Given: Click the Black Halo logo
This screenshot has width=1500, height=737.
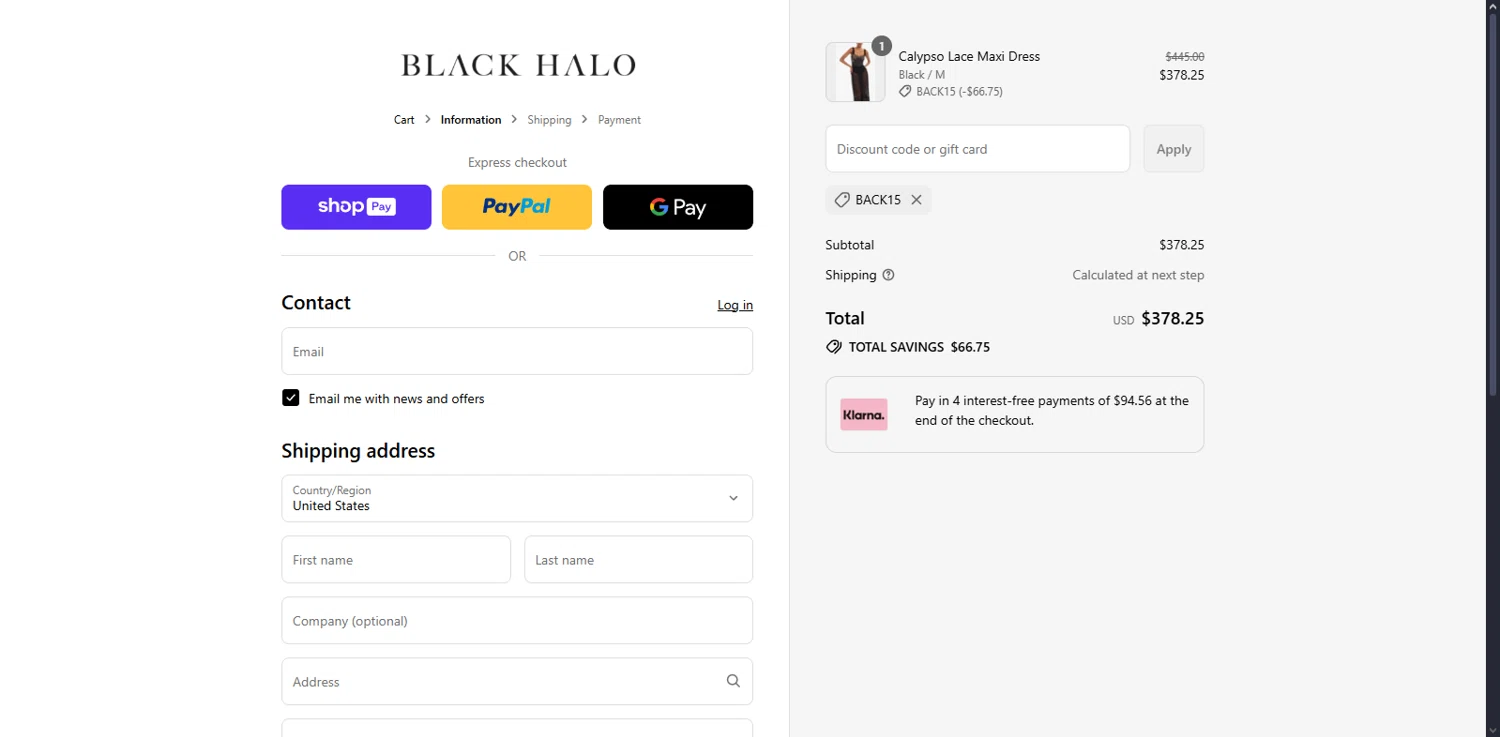Looking at the screenshot, I should [518, 66].
